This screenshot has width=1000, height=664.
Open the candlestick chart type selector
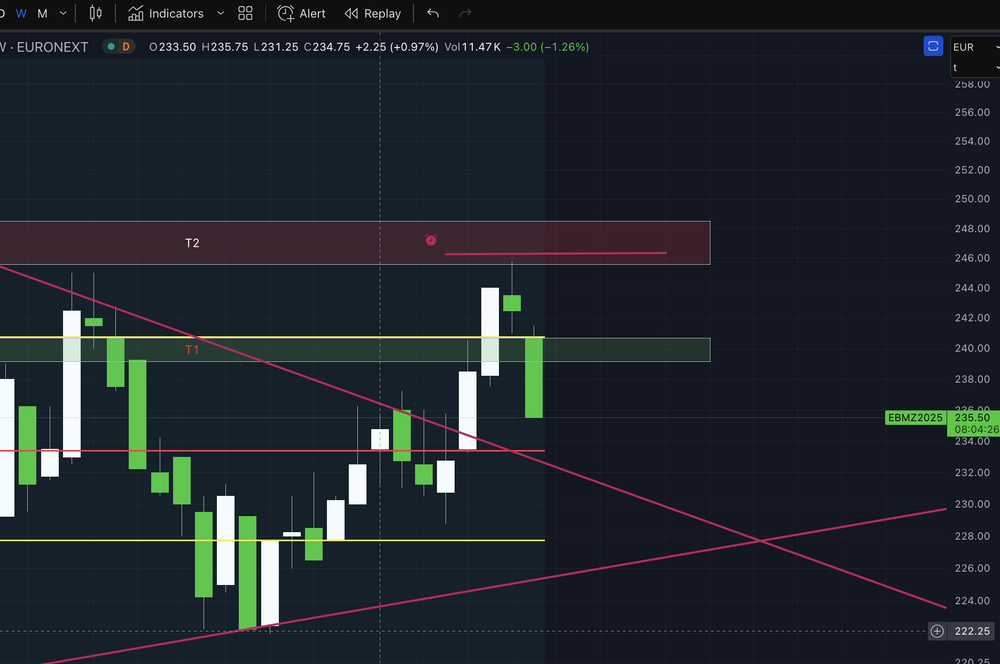click(x=95, y=13)
